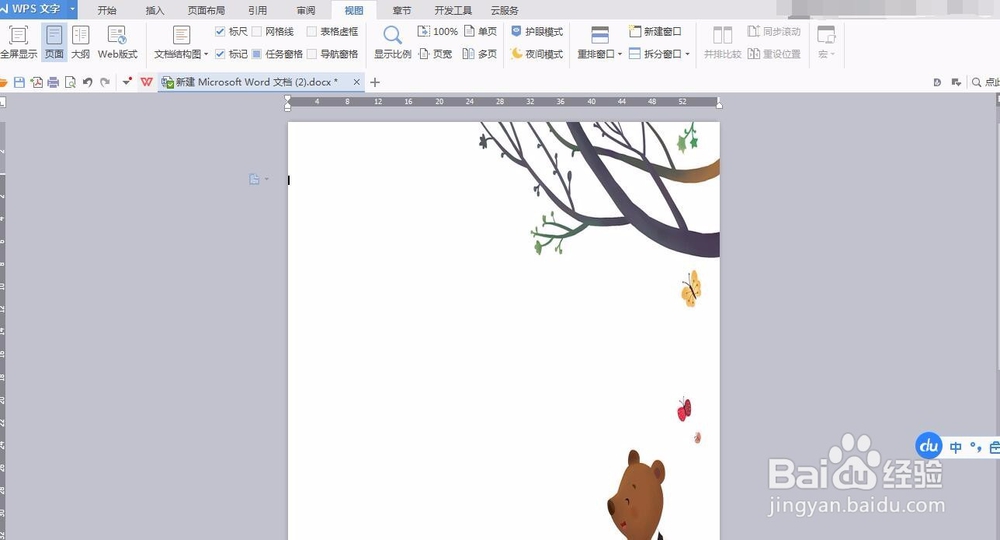This screenshot has width=1000, height=540.
Task: Open the 开发工具 ribbon tab
Action: click(x=453, y=10)
